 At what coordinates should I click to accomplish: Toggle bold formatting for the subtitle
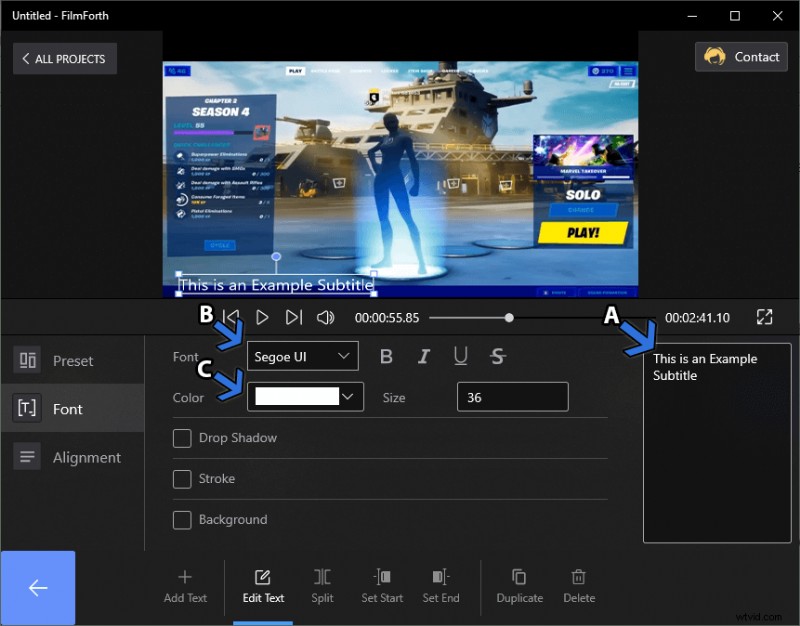[x=387, y=356]
